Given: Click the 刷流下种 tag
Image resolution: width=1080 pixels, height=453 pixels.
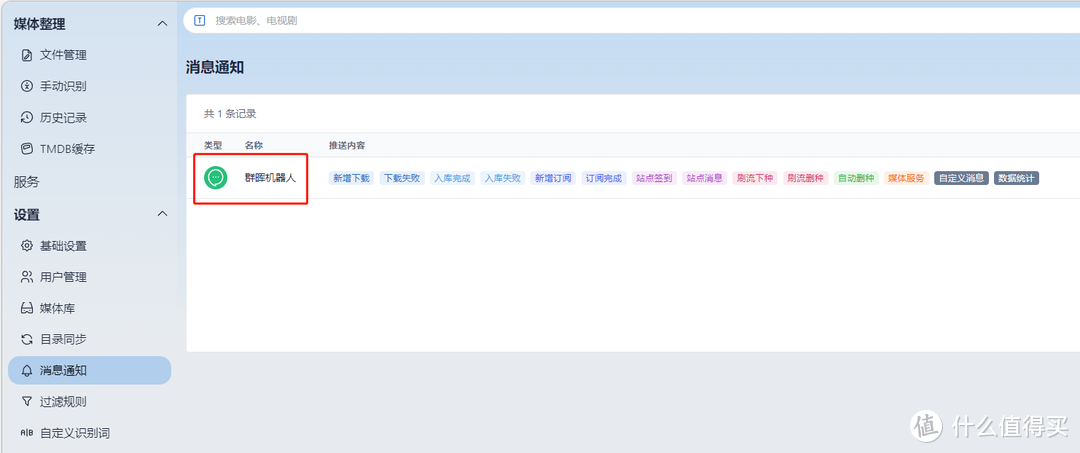Looking at the screenshot, I should tap(755, 178).
